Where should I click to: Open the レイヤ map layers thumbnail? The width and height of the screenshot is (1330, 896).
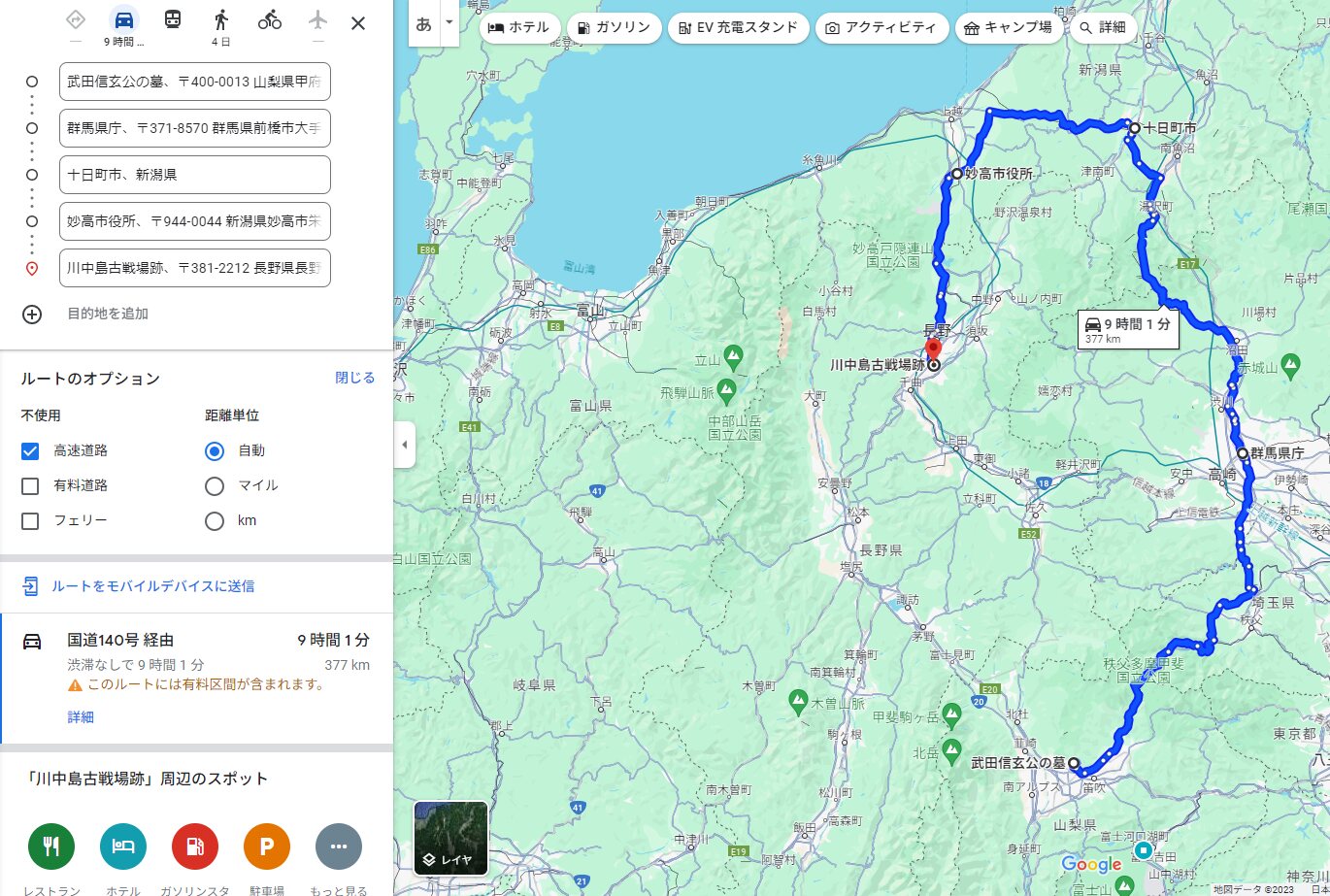[x=450, y=838]
